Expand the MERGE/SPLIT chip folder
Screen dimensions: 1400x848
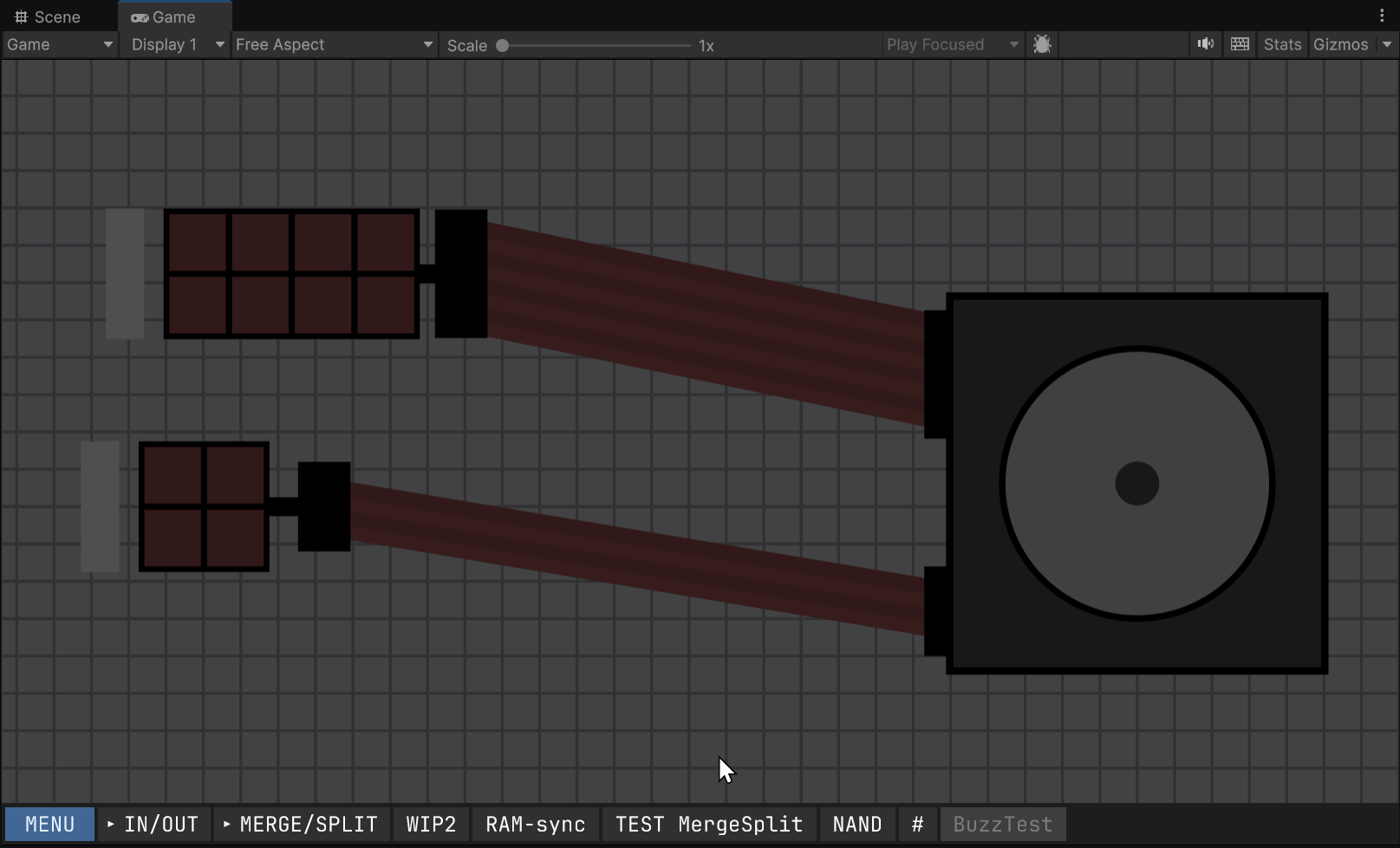(301, 824)
